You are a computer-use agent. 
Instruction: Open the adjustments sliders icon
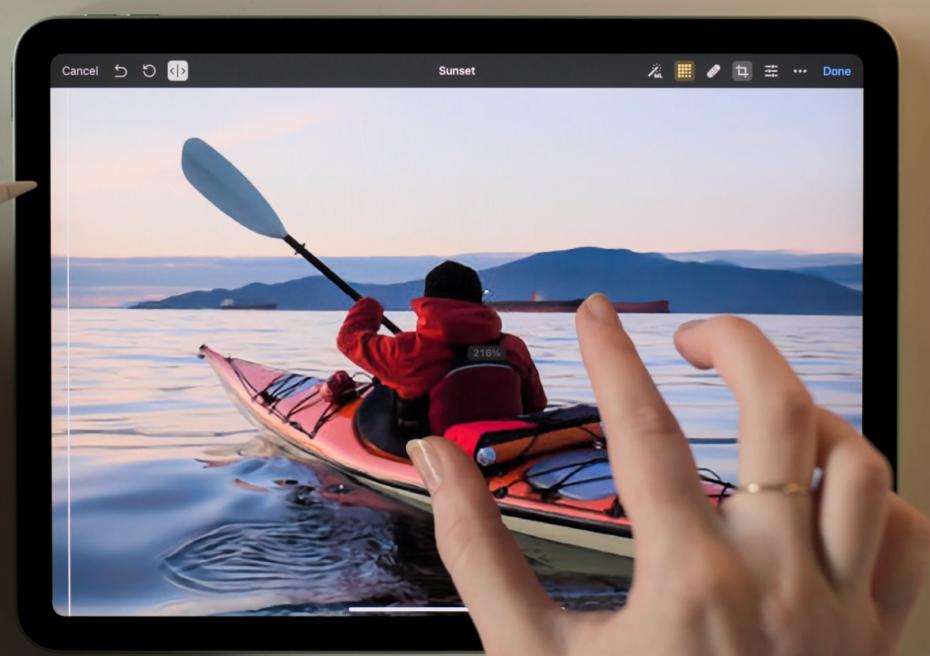[x=771, y=71]
